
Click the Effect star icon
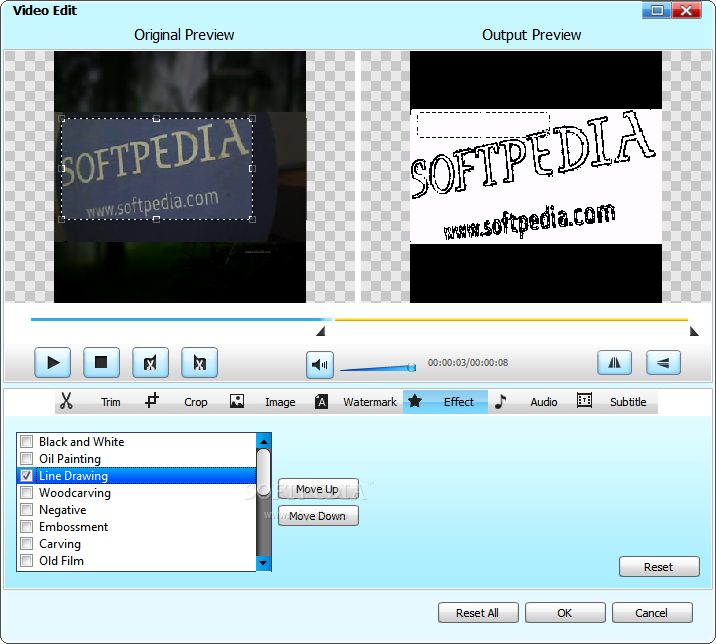coord(415,401)
